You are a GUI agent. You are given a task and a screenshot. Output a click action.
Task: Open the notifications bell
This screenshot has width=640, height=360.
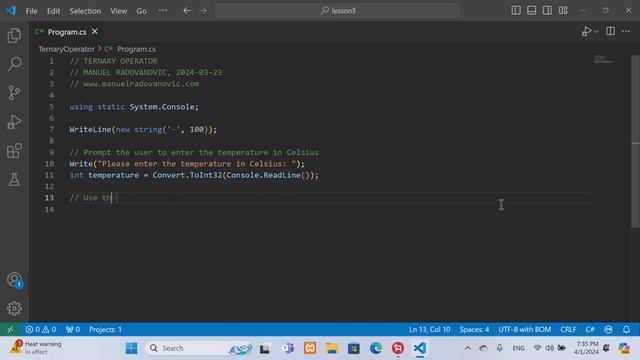pyautogui.click(x=626, y=329)
